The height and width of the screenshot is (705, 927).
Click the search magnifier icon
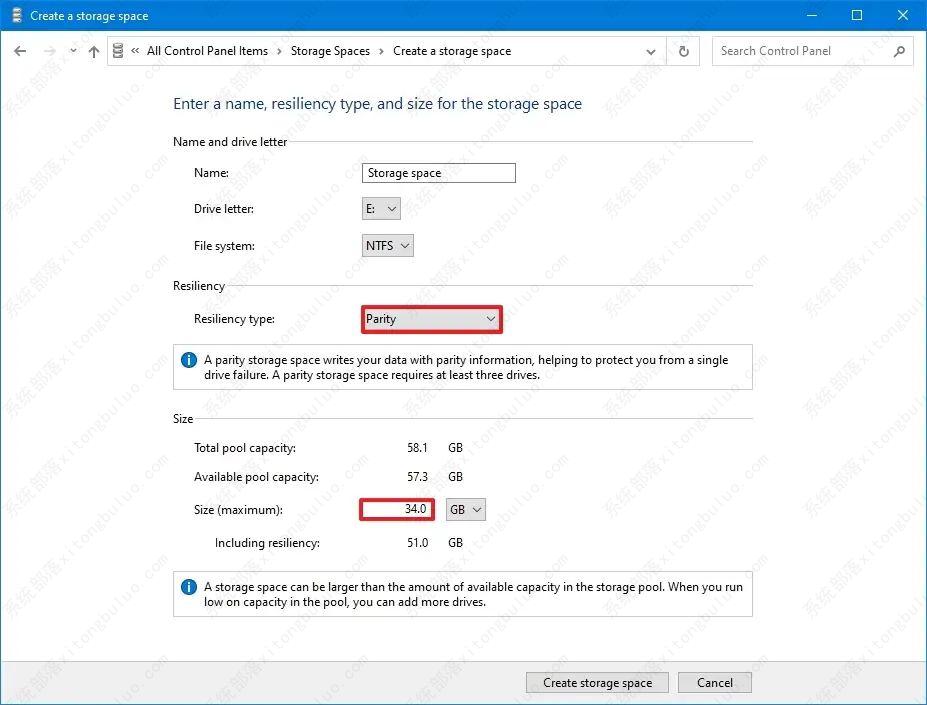pyautogui.click(x=901, y=51)
